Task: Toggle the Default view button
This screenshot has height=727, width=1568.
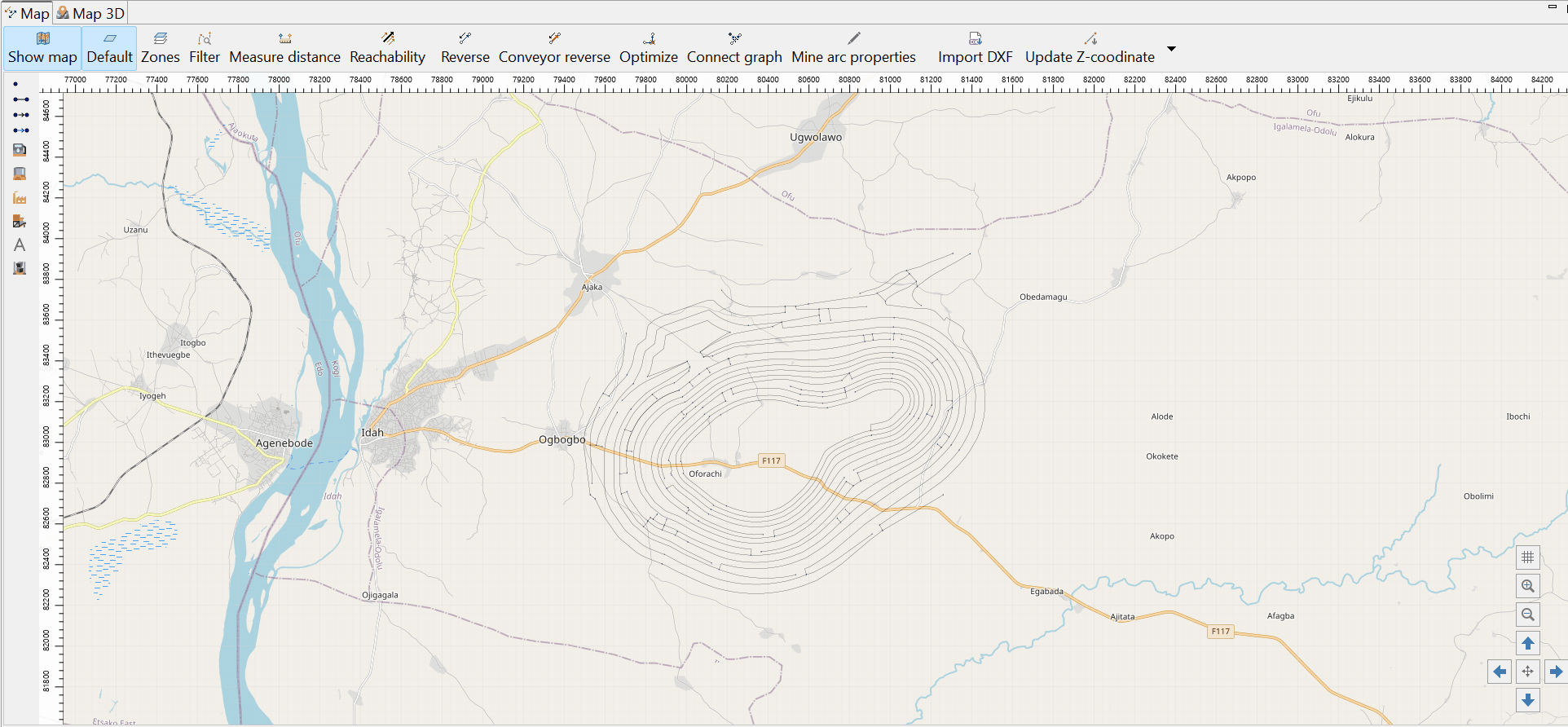Action: coord(109,48)
